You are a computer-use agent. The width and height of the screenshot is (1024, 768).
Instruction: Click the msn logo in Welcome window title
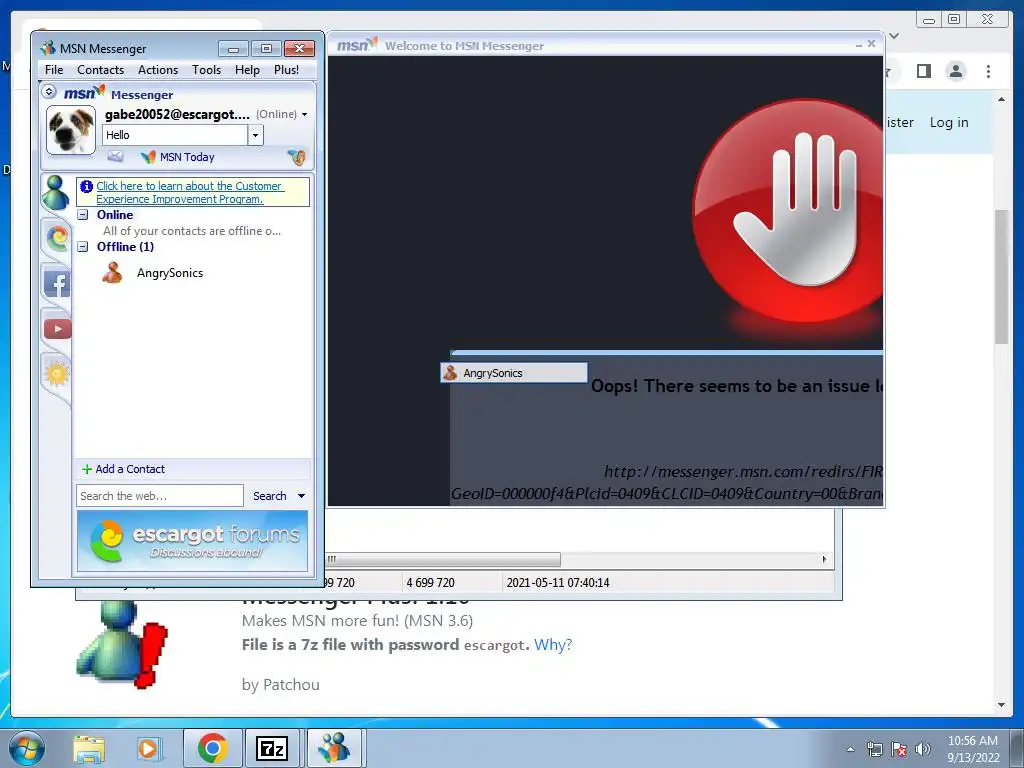(x=357, y=45)
